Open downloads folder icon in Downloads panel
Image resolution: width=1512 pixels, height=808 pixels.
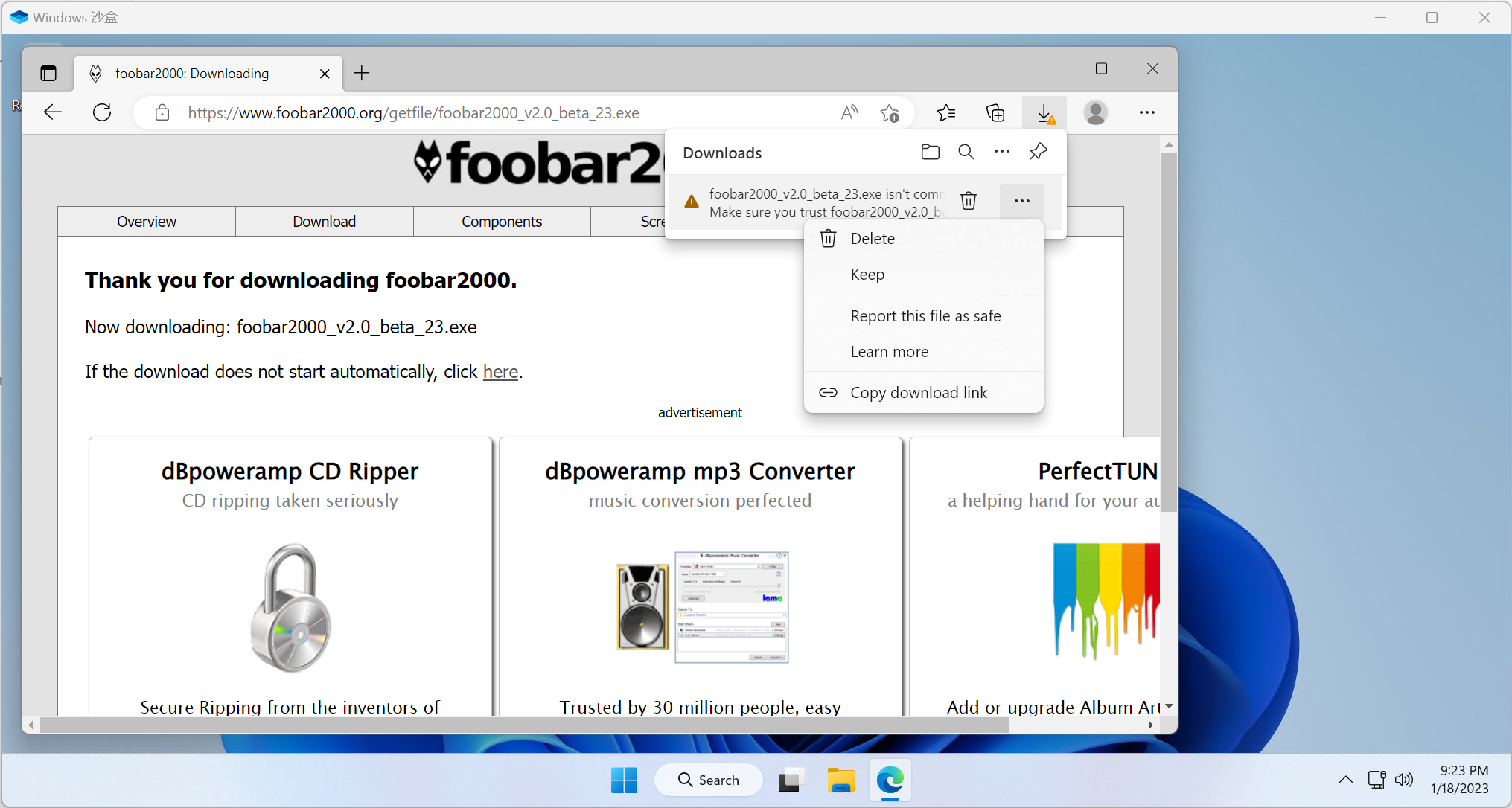tap(930, 153)
